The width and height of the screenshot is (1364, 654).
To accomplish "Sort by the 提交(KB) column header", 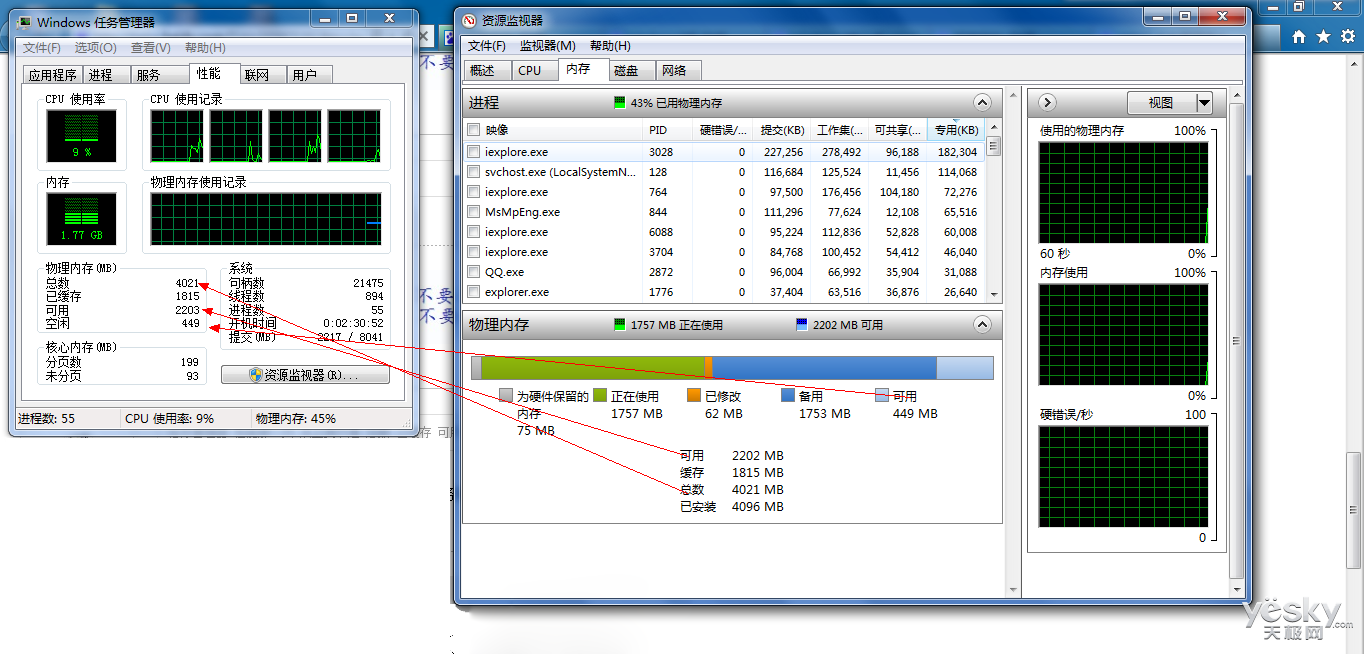I will [780, 130].
